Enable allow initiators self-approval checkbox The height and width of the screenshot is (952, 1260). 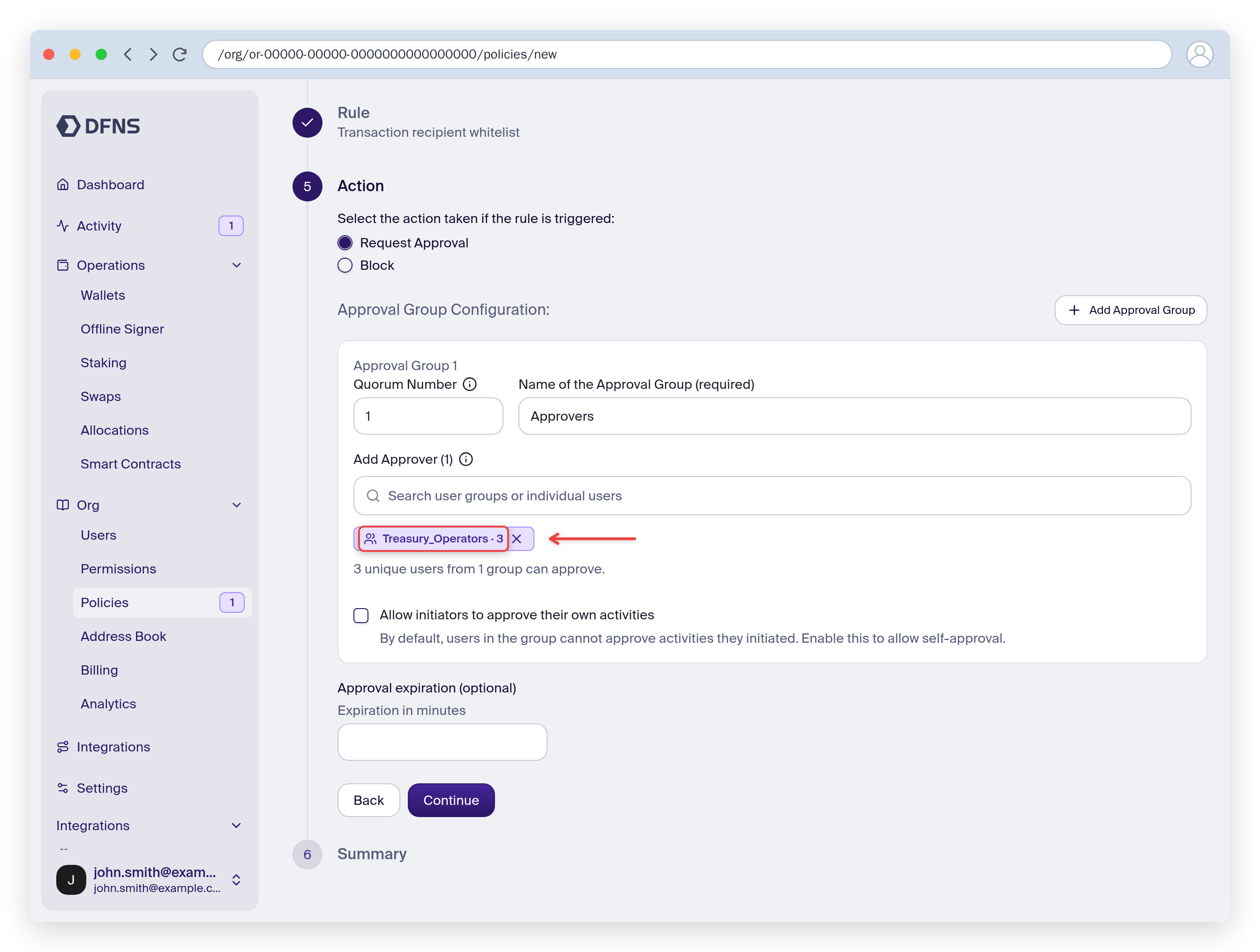(x=361, y=616)
